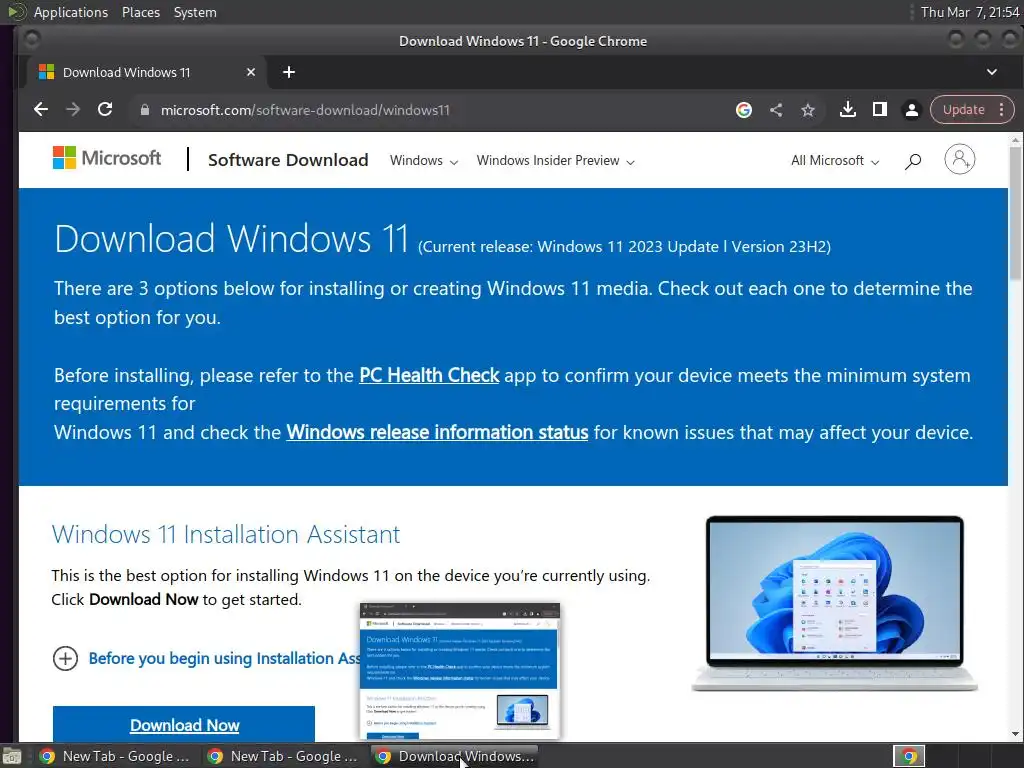Expand the Windows navigation menu
This screenshot has width=1024, height=768.
coord(424,161)
